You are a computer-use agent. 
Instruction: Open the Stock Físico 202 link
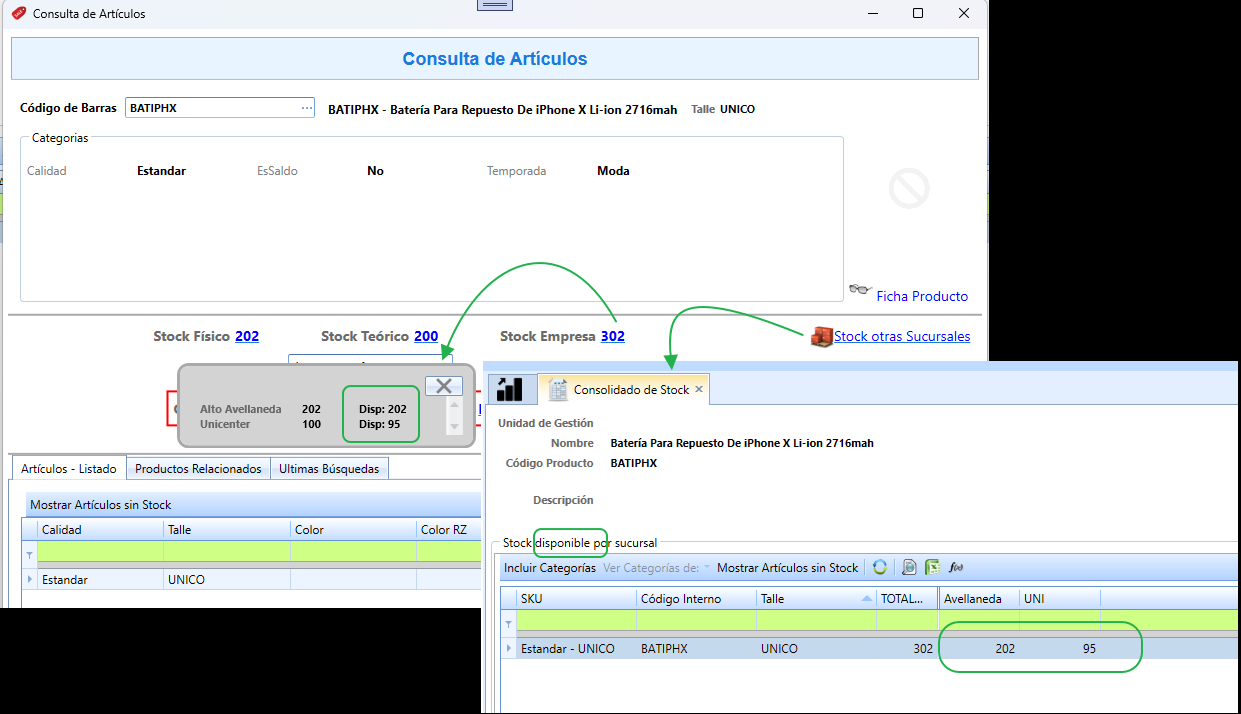247,336
